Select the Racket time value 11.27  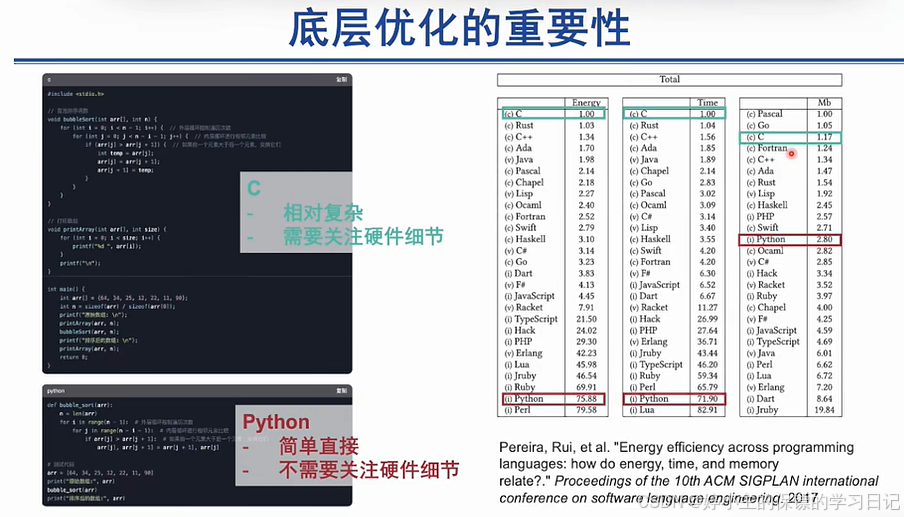(707, 308)
